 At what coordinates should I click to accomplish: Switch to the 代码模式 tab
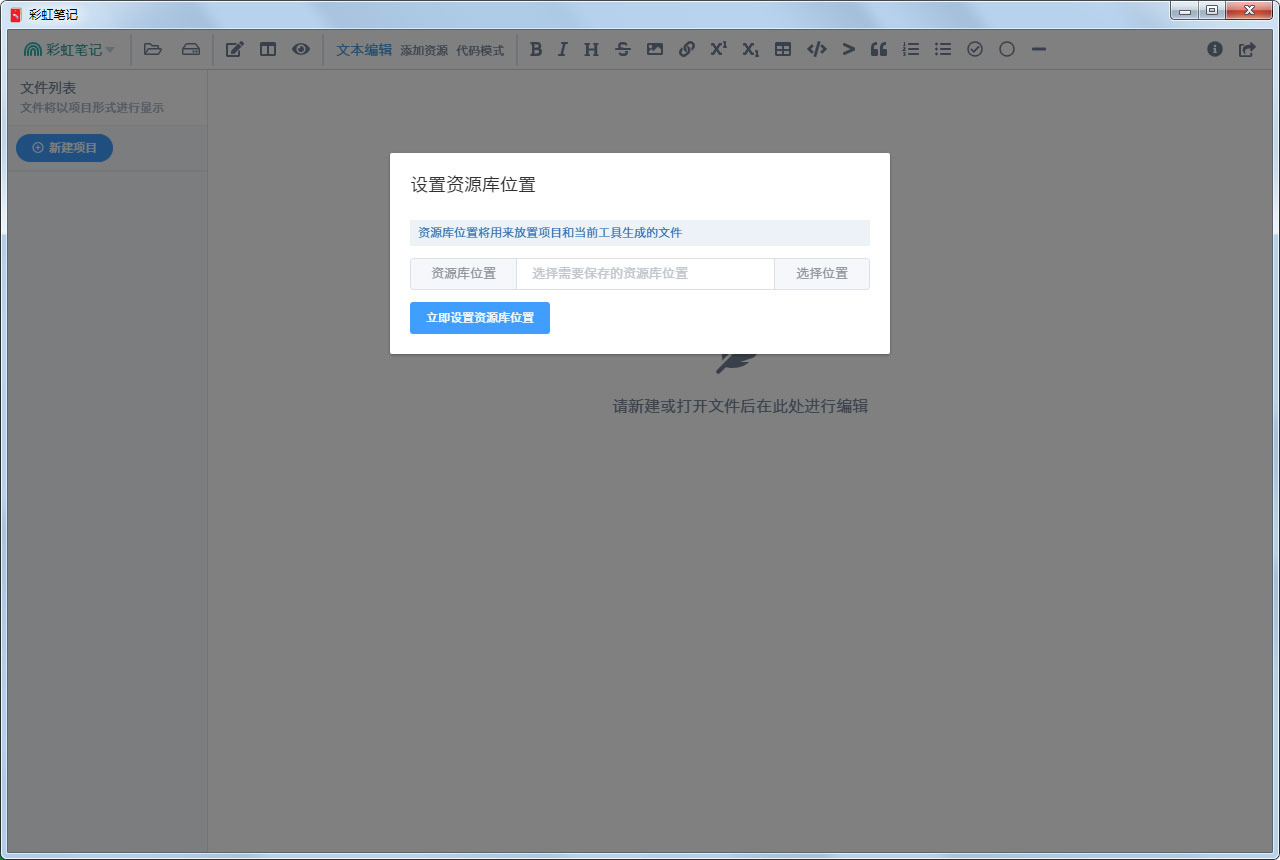pos(480,50)
